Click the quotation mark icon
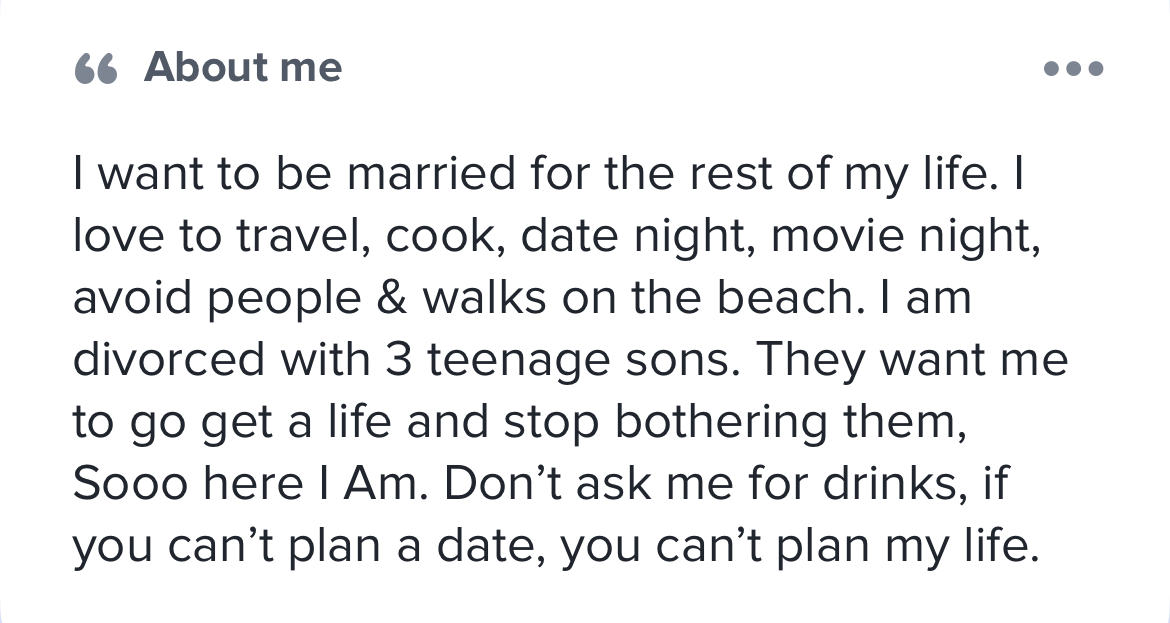 [x=96, y=69]
